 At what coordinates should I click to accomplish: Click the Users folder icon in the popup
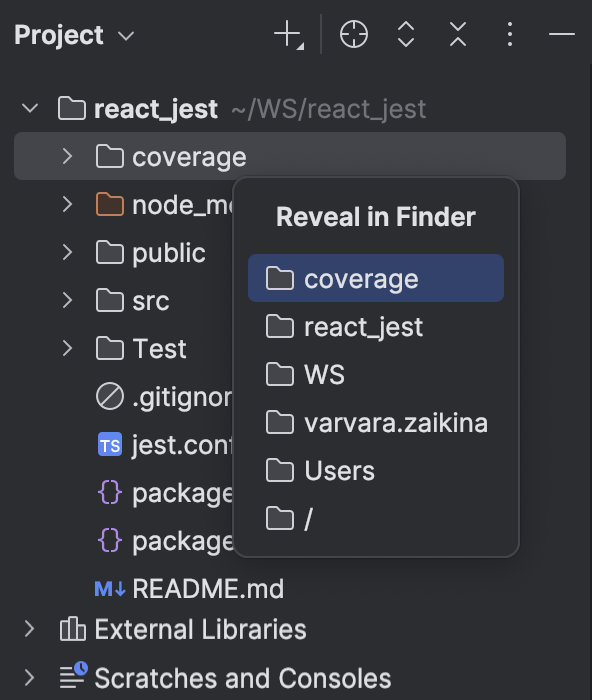coord(280,471)
